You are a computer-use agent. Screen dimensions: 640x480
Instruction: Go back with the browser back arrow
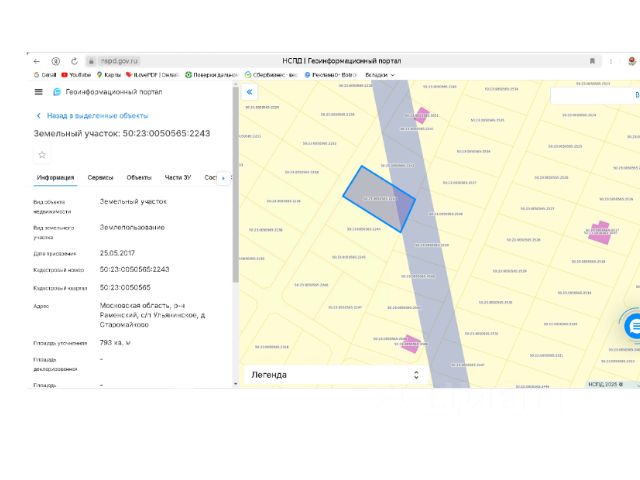coord(37,61)
